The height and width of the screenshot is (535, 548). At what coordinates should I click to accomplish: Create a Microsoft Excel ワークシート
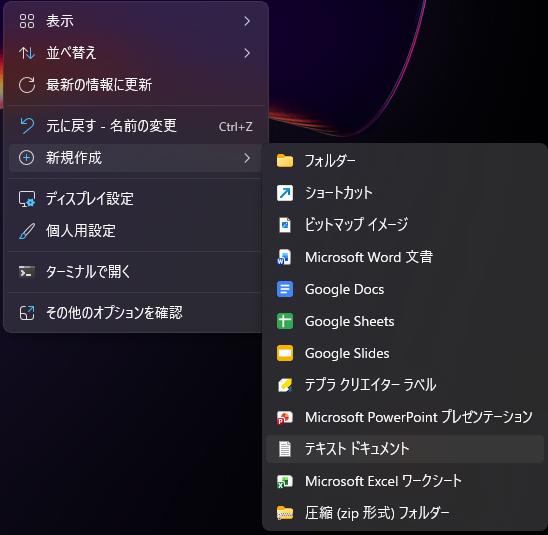405,482
